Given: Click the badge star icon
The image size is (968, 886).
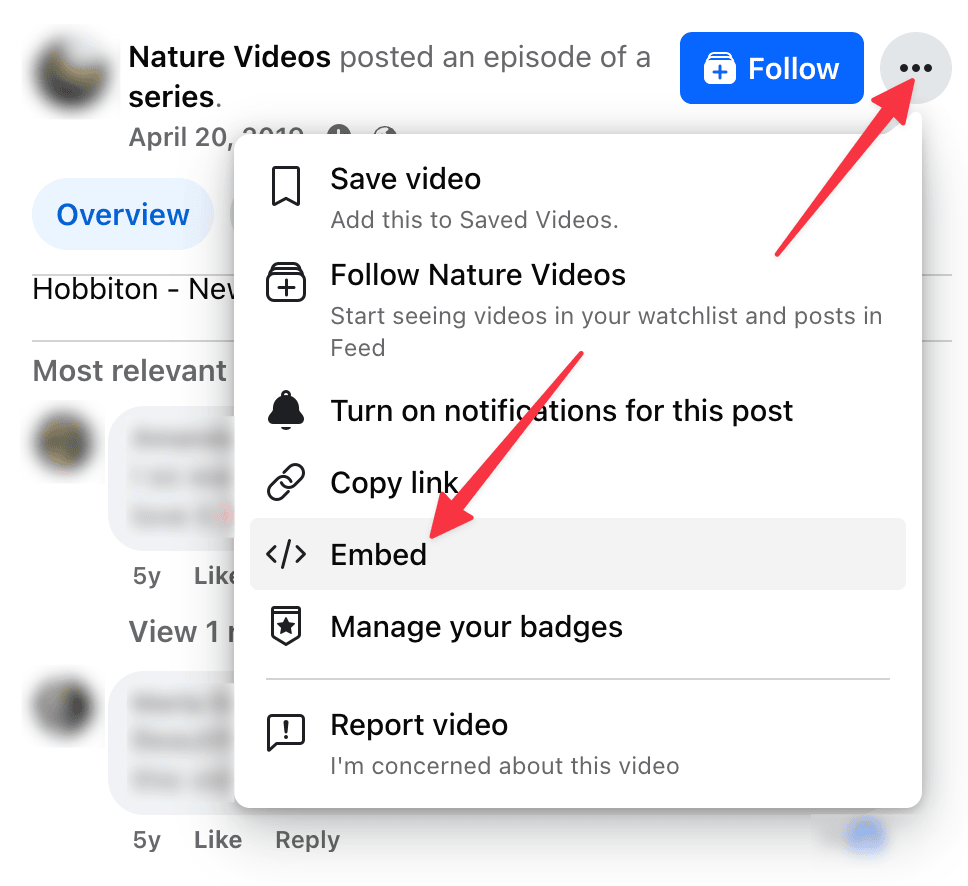Looking at the screenshot, I should (286, 626).
